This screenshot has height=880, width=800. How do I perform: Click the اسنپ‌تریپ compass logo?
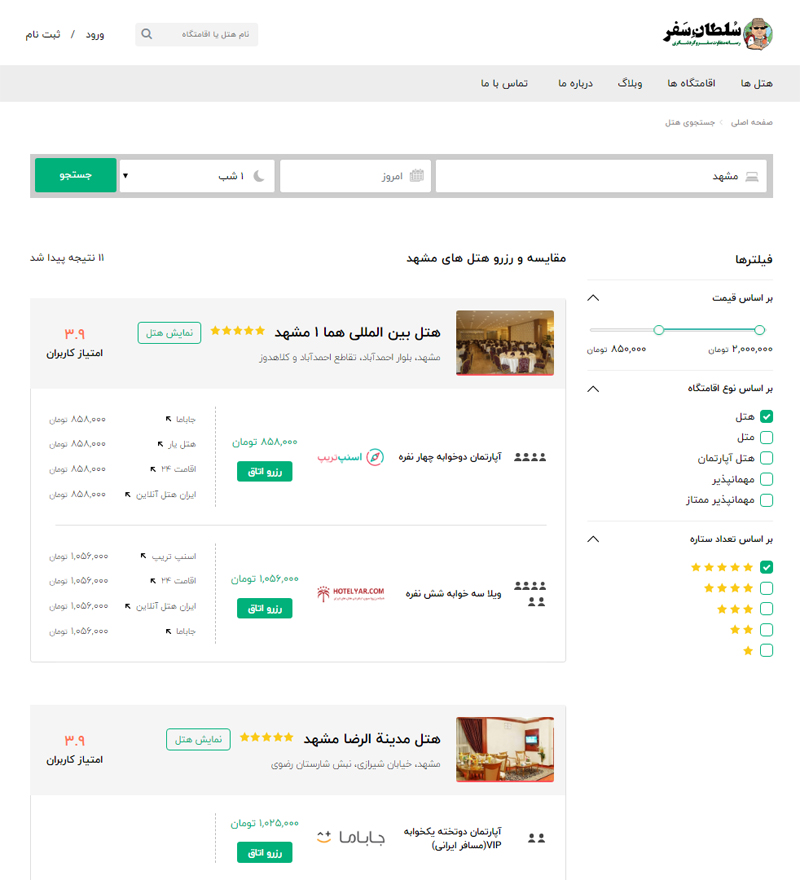click(x=374, y=455)
